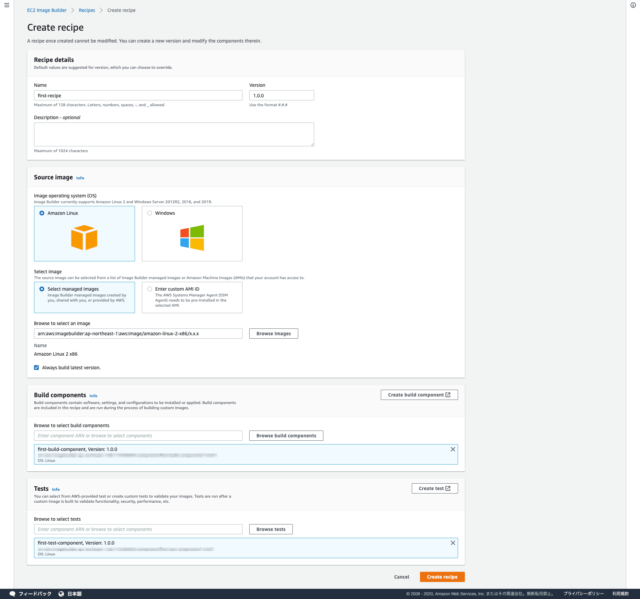The height and width of the screenshot is (599, 640).
Task: Click the Browse tests button
Action: point(271,529)
